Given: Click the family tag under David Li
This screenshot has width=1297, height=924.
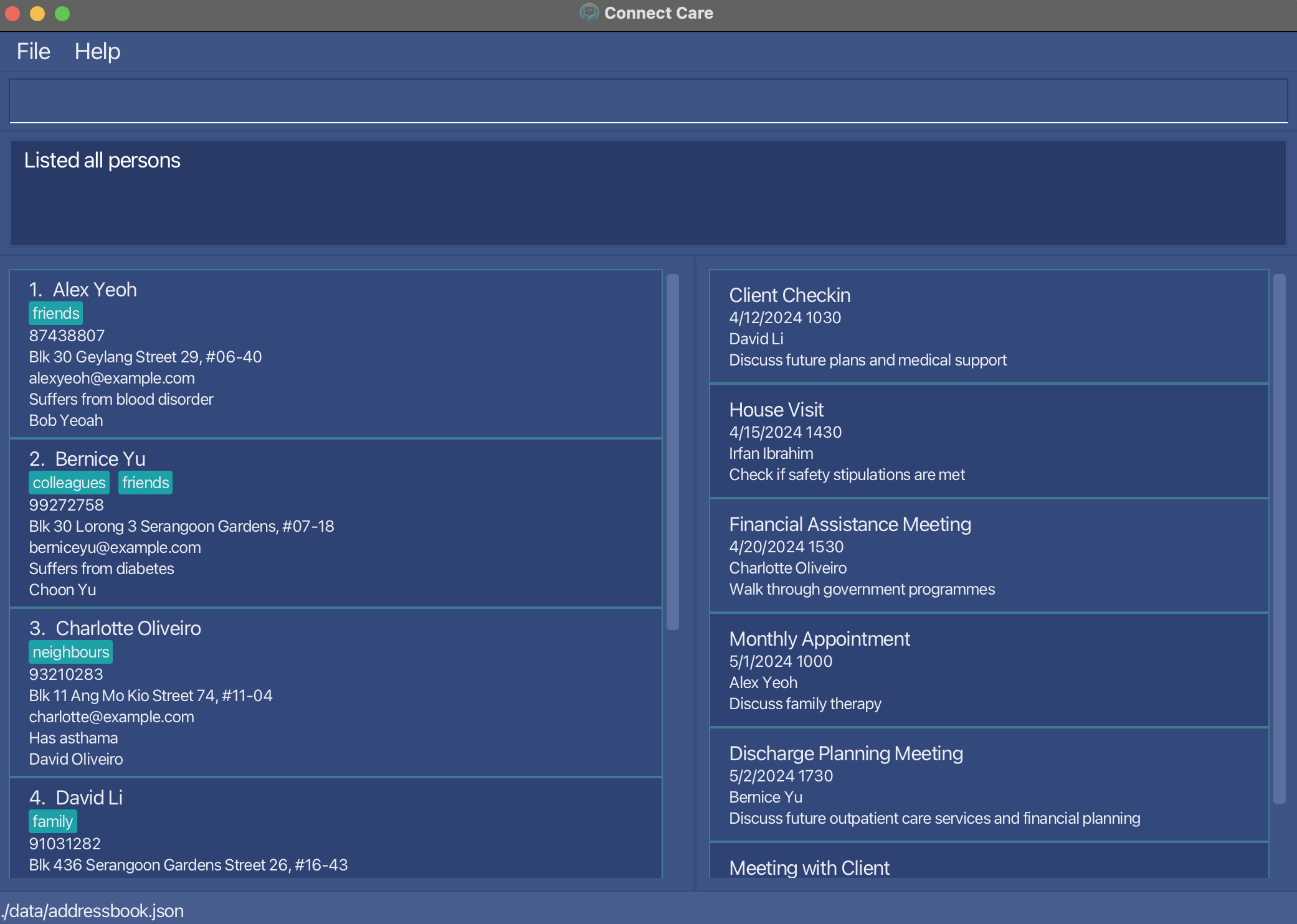Looking at the screenshot, I should point(53,821).
